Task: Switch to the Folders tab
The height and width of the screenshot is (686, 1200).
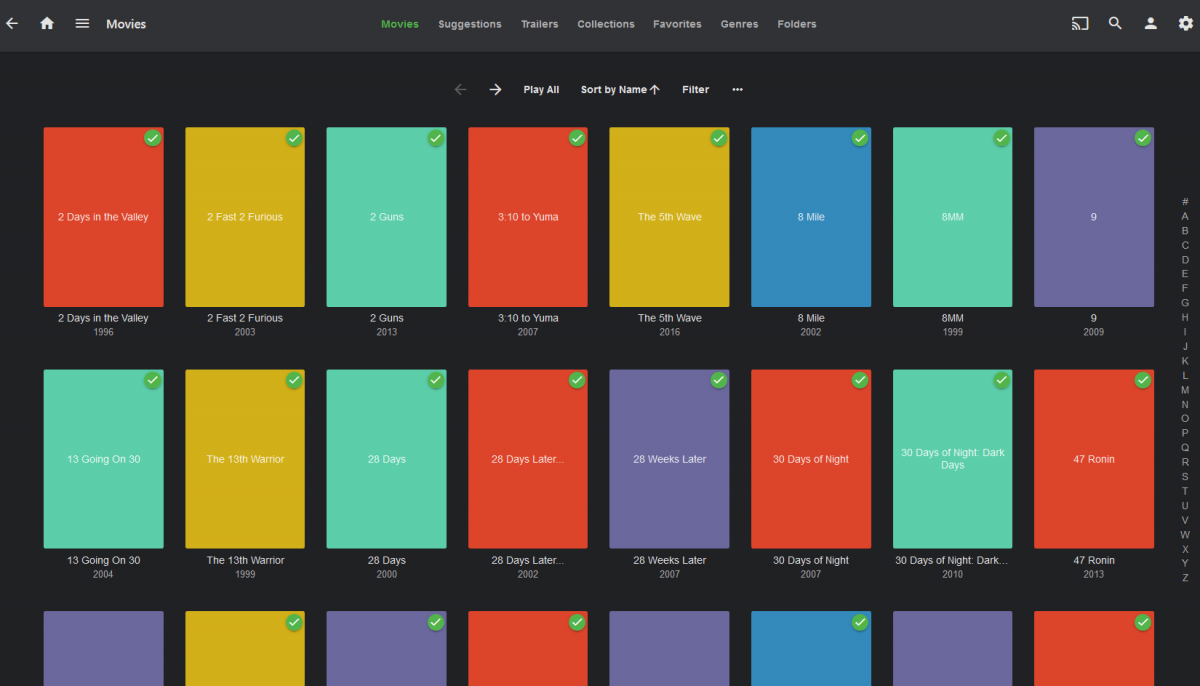Action: (797, 24)
